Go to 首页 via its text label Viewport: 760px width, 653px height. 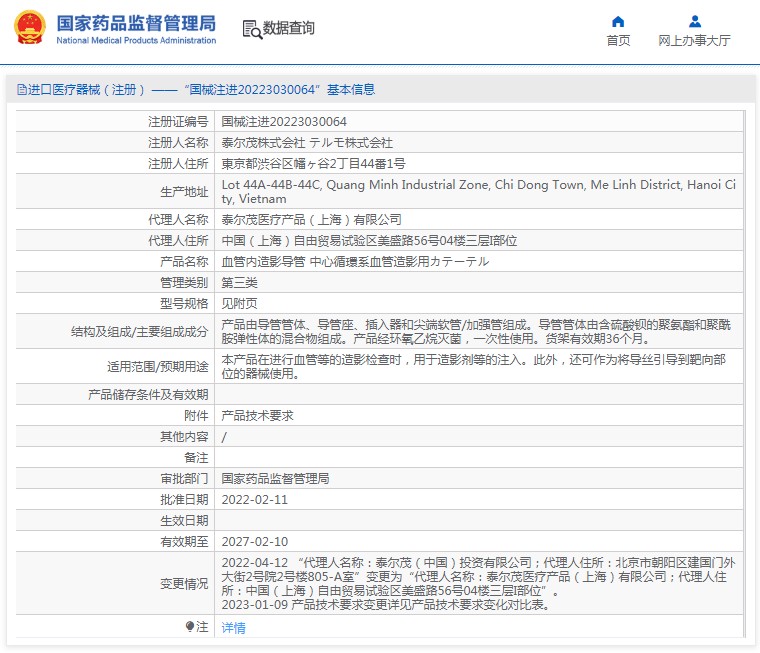point(618,41)
